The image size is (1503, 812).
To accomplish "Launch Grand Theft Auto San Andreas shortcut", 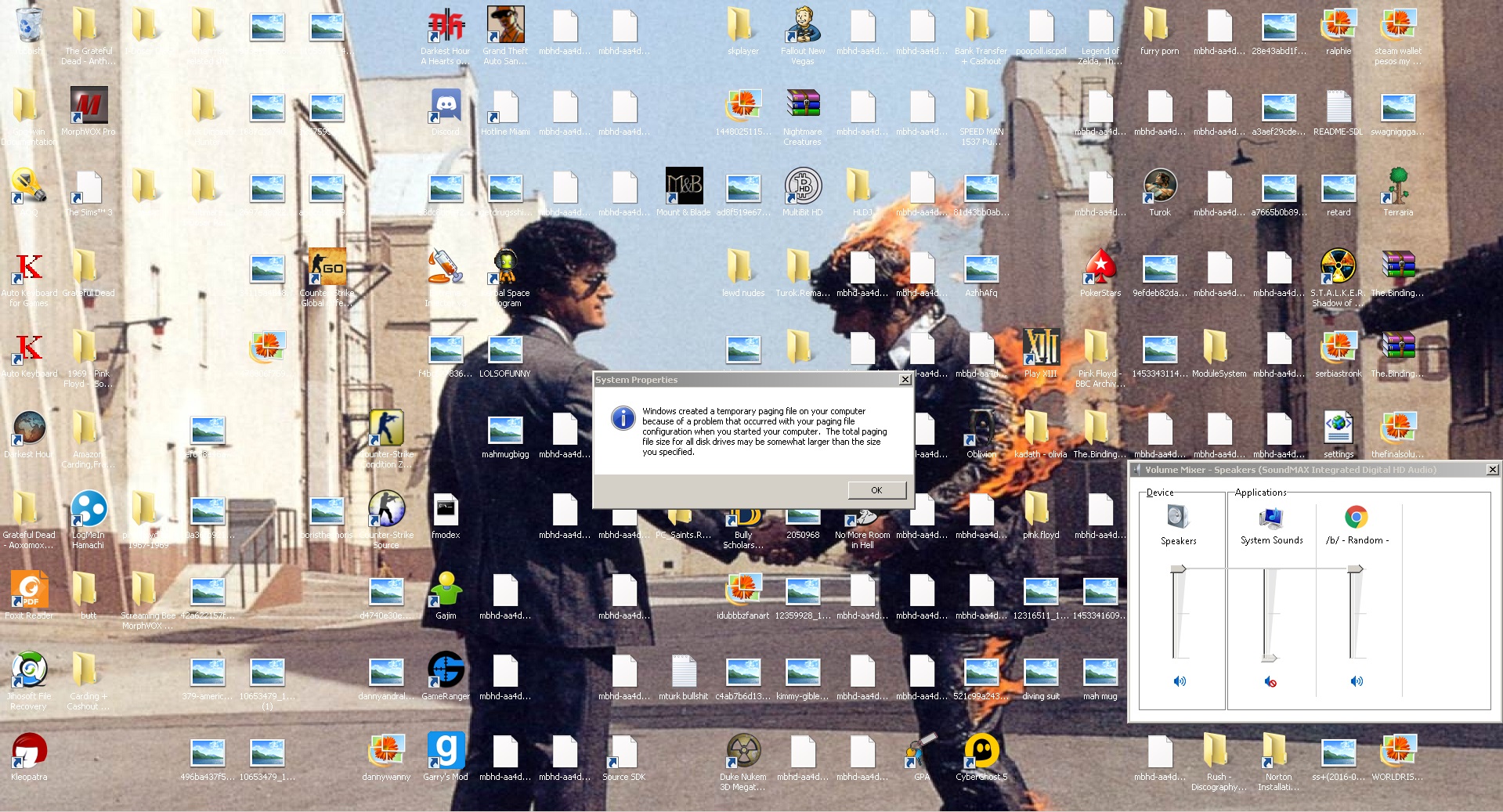I will [x=505, y=25].
